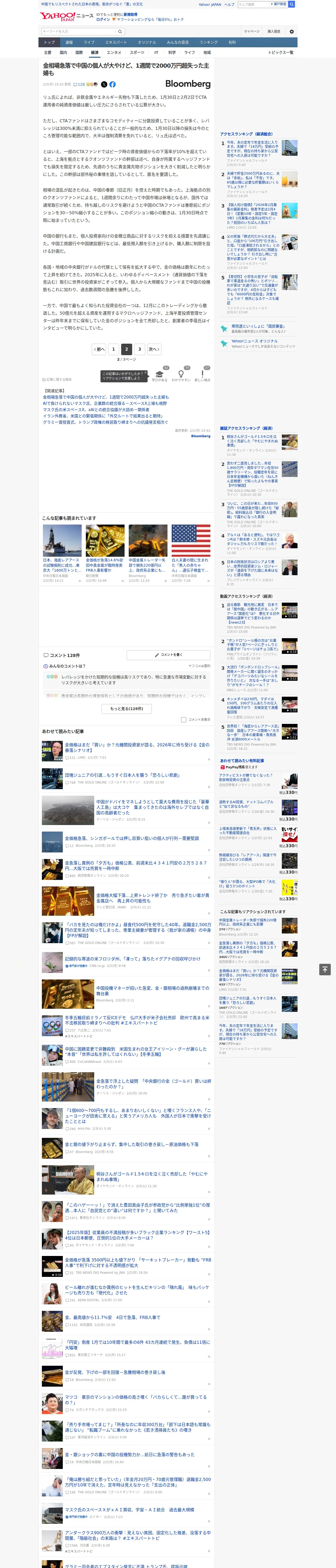Go to page 3 of the article
This screenshot has height=1568, width=336.
[140, 349]
